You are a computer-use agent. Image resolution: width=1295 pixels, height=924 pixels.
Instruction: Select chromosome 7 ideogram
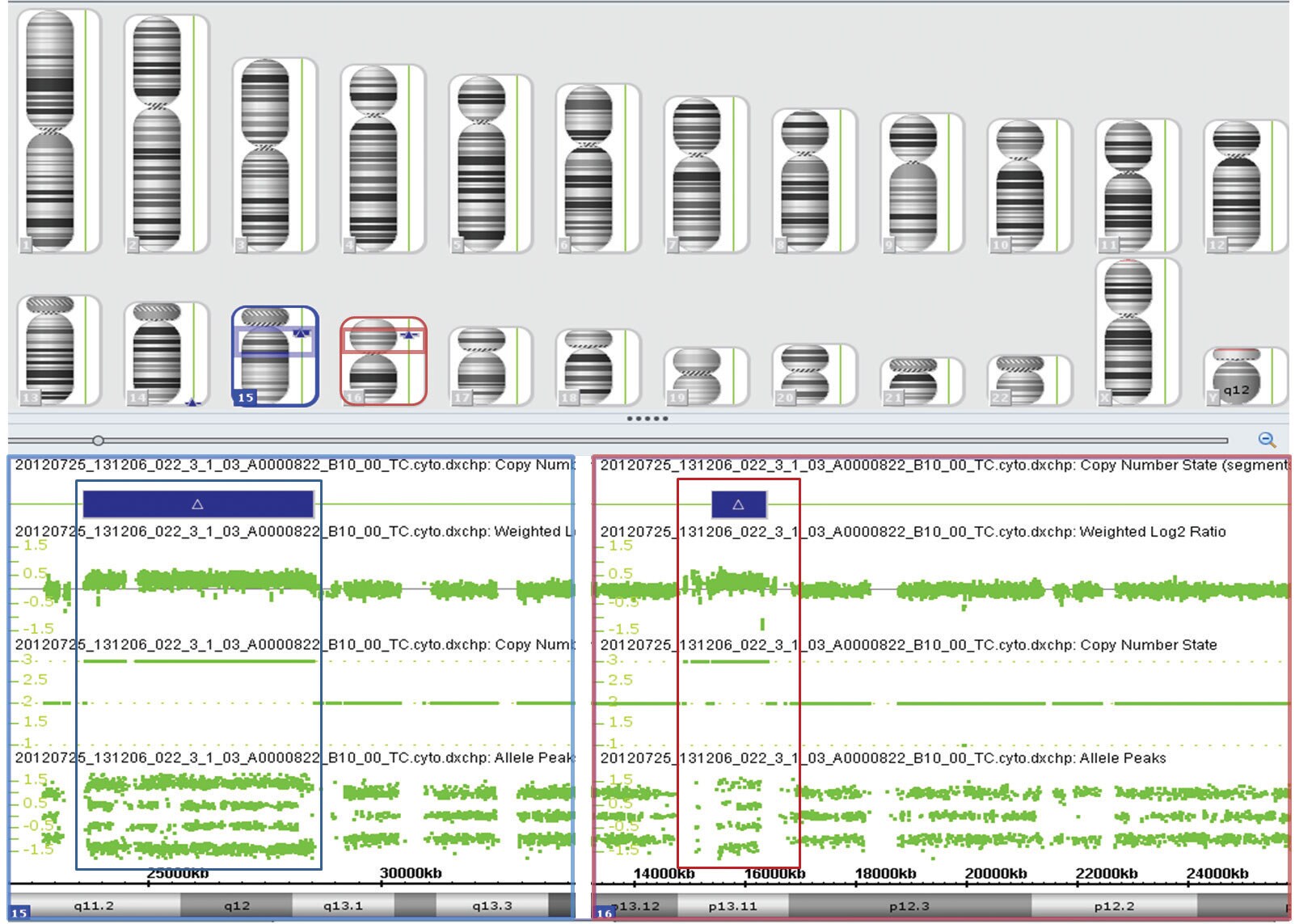point(696,174)
